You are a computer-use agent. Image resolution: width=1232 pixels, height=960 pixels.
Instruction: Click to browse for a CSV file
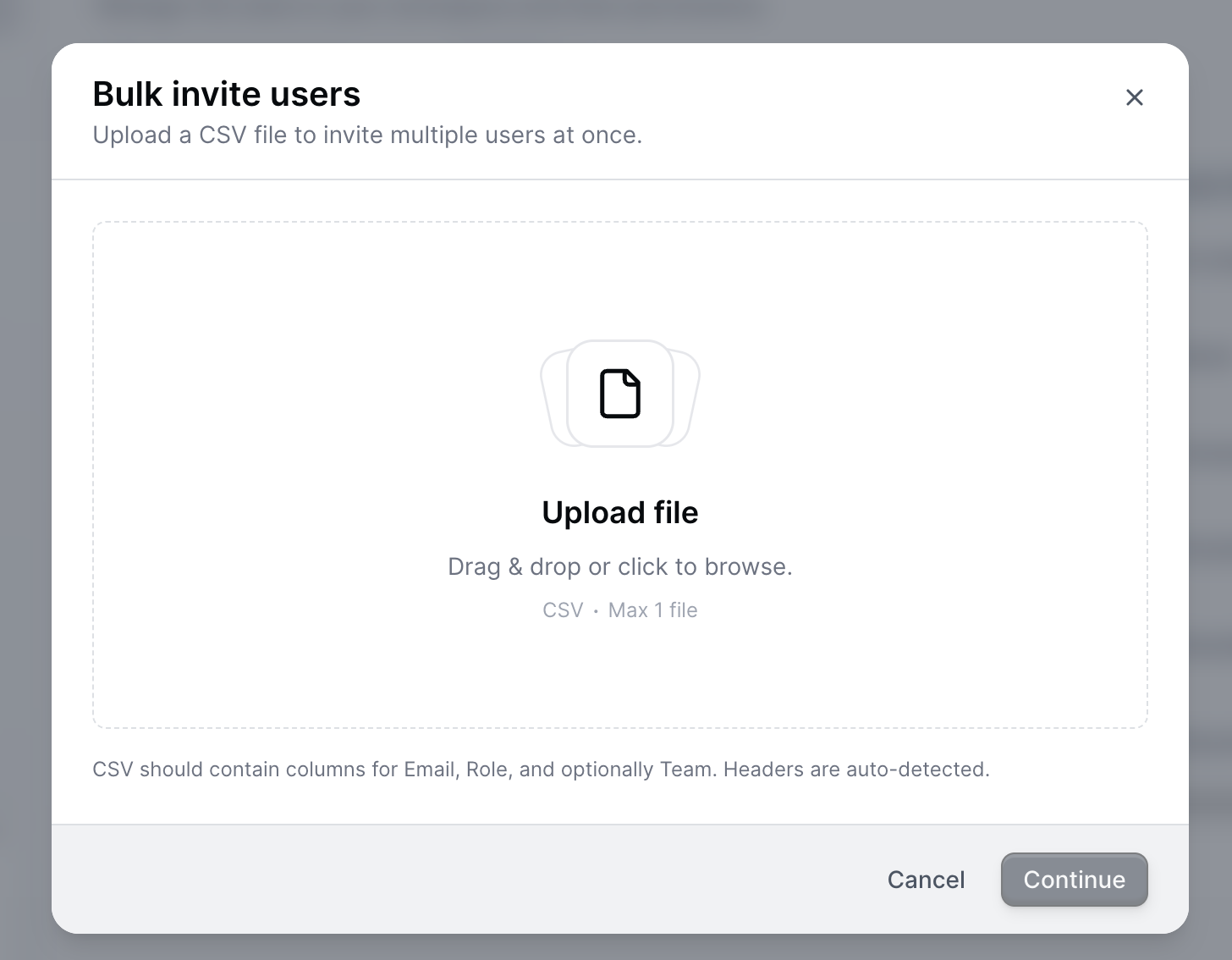(x=620, y=566)
